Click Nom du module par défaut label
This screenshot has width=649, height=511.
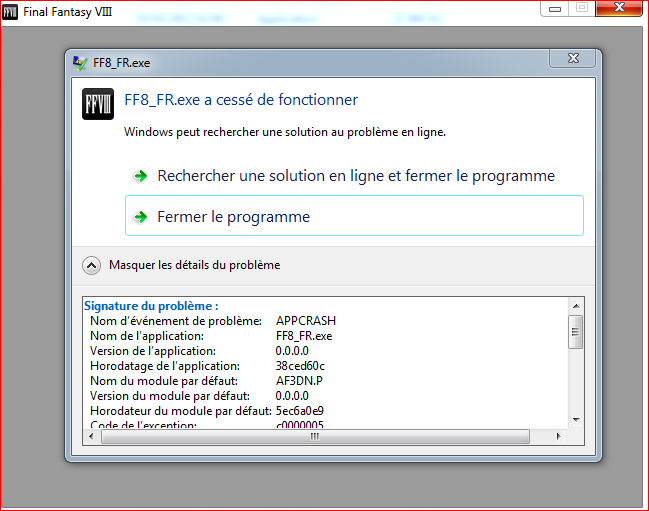(164, 381)
